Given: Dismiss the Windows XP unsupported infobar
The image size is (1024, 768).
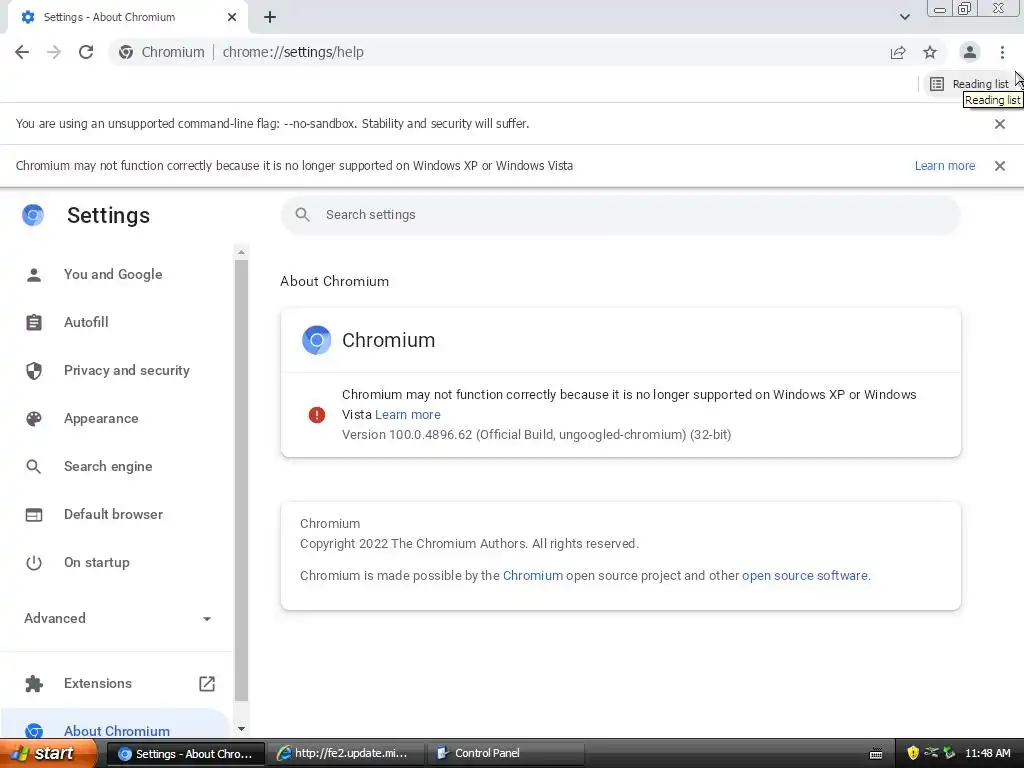Looking at the screenshot, I should pyautogui.click(x=1000, y=166).
